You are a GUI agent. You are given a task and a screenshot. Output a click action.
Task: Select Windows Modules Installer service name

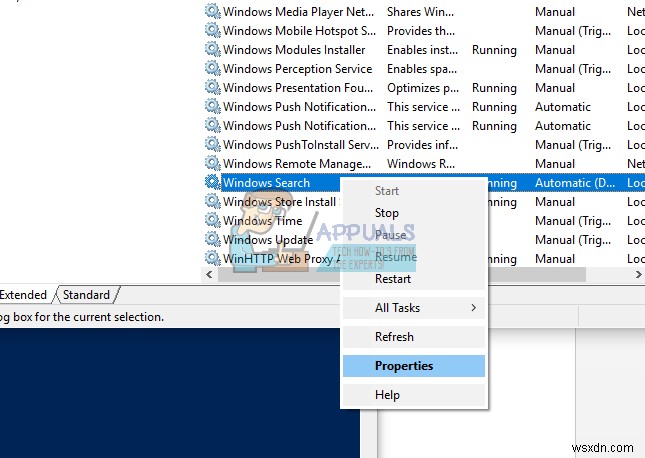click(x=294, y=50)
